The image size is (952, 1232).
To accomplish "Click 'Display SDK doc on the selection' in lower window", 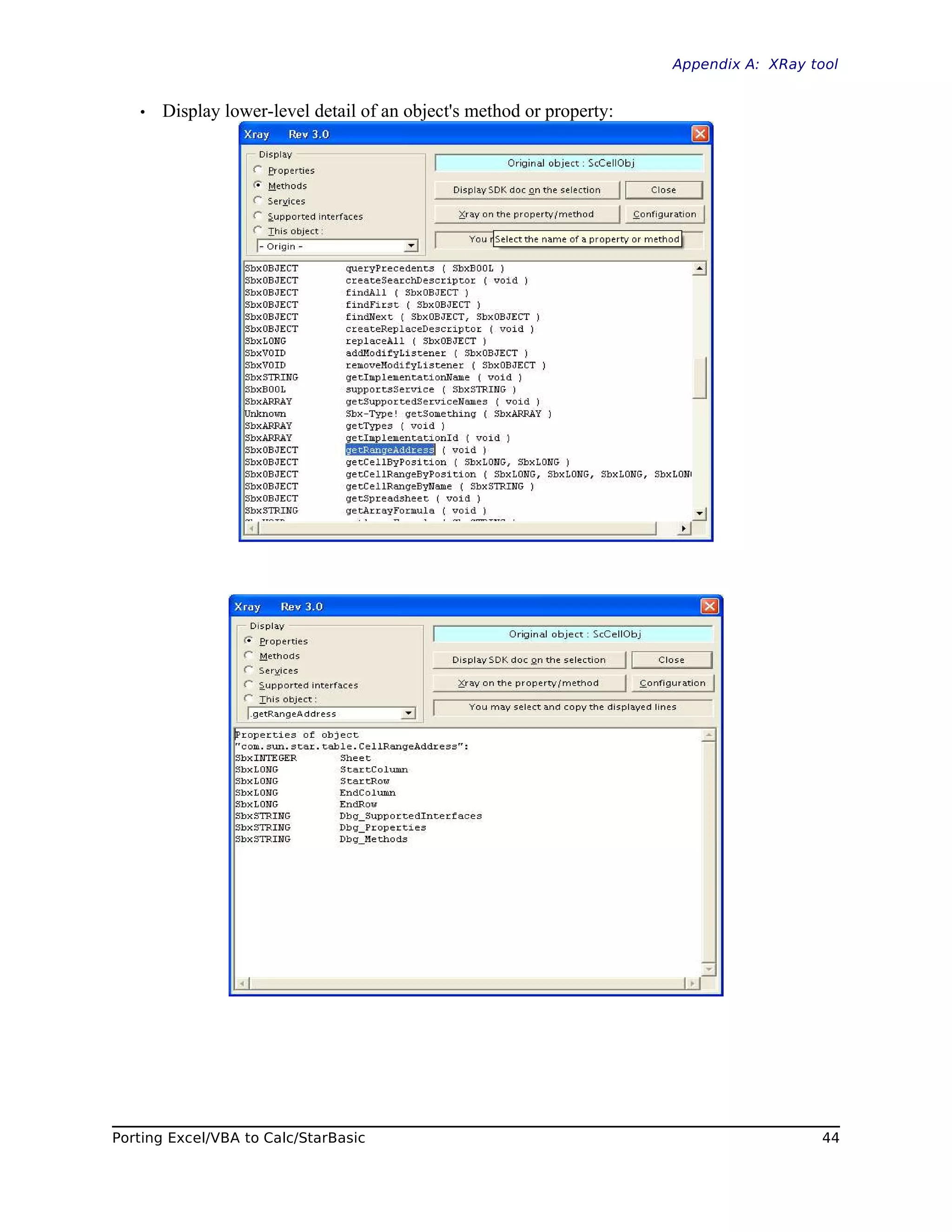I will click(x=529, y=660).
